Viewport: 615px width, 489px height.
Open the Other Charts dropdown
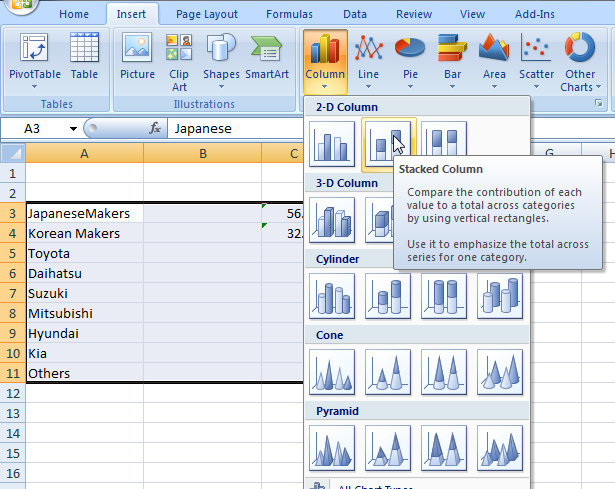580,62
